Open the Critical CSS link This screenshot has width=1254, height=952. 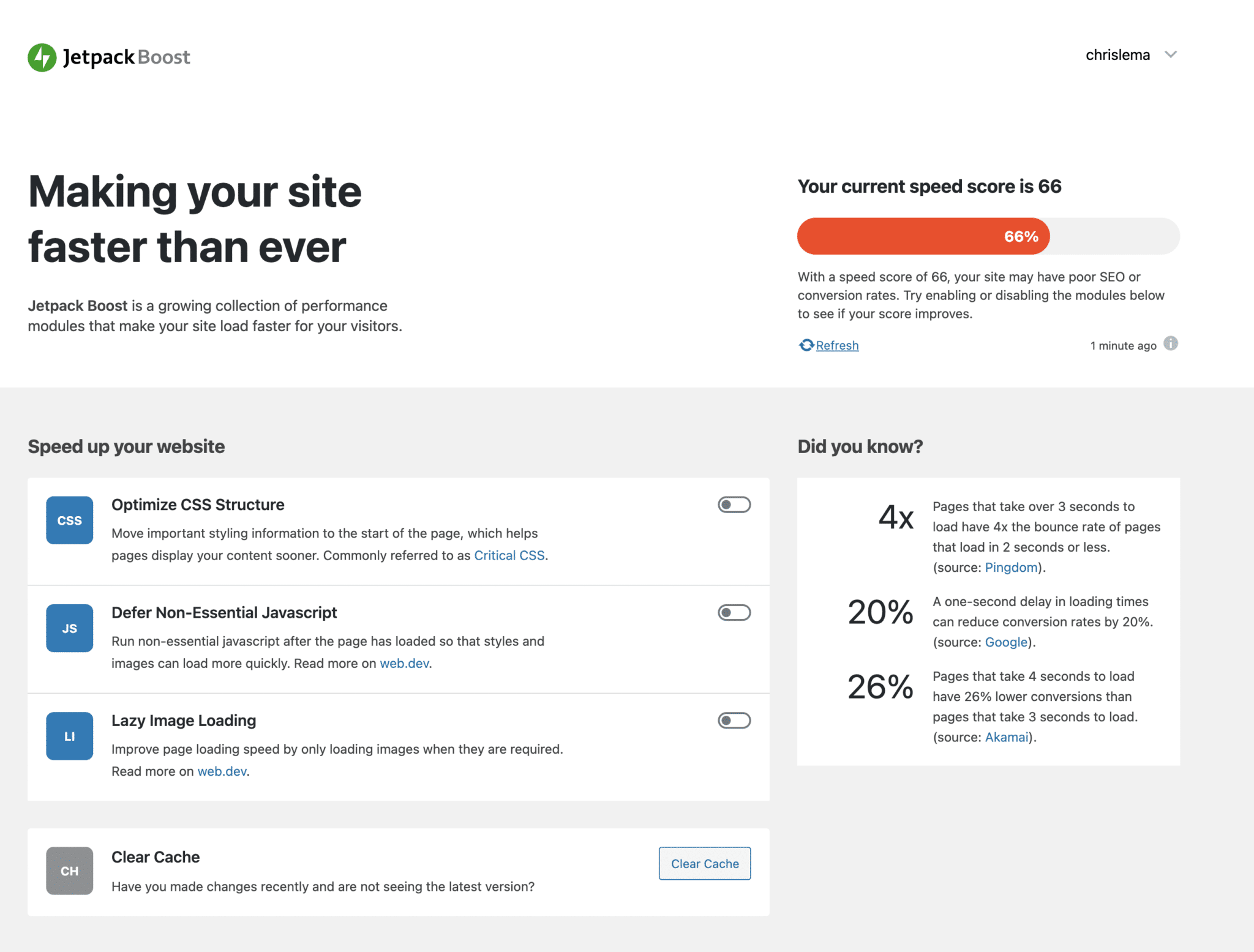point(509,555)
